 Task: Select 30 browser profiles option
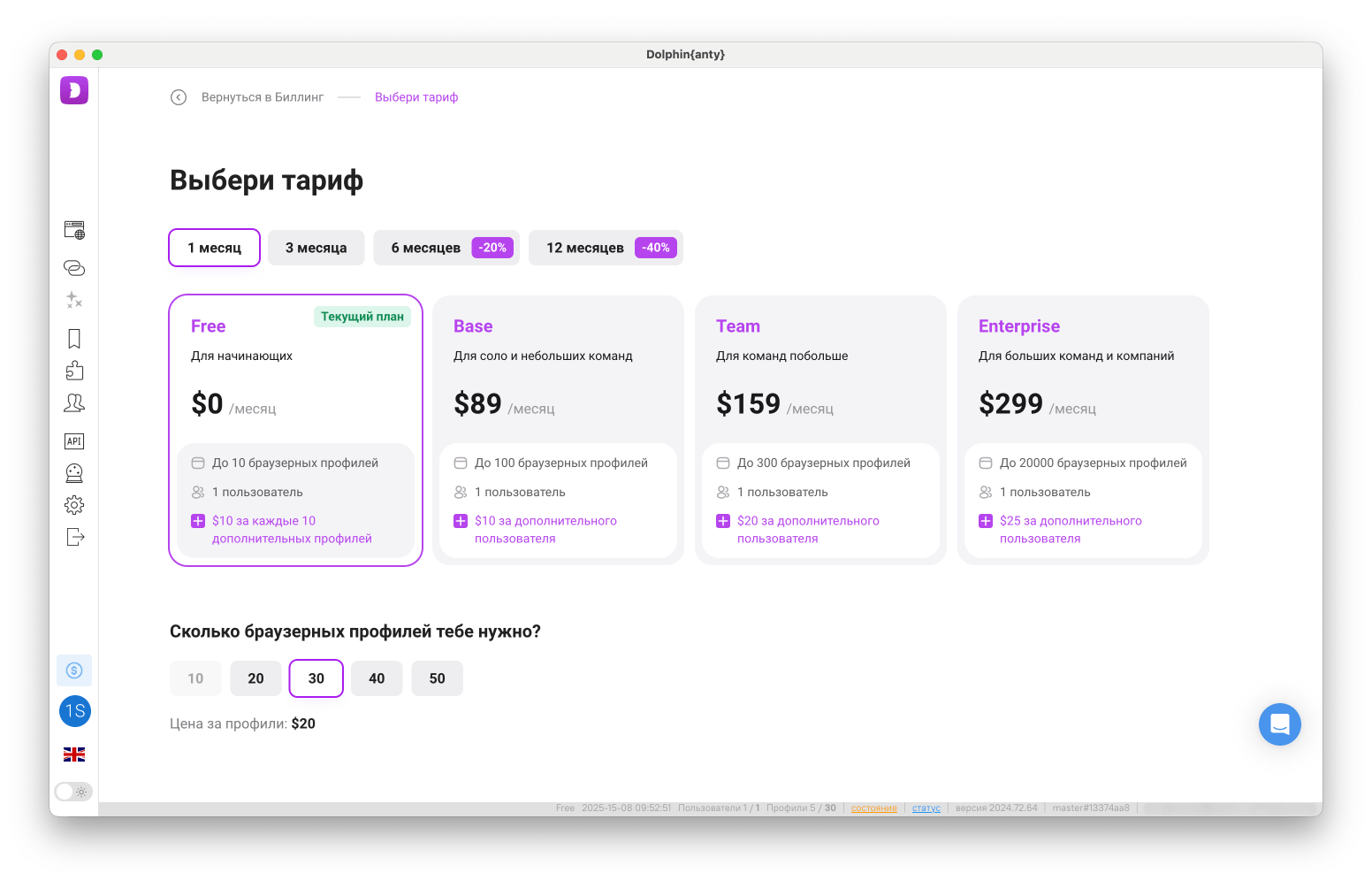click(x=316, y=678)
